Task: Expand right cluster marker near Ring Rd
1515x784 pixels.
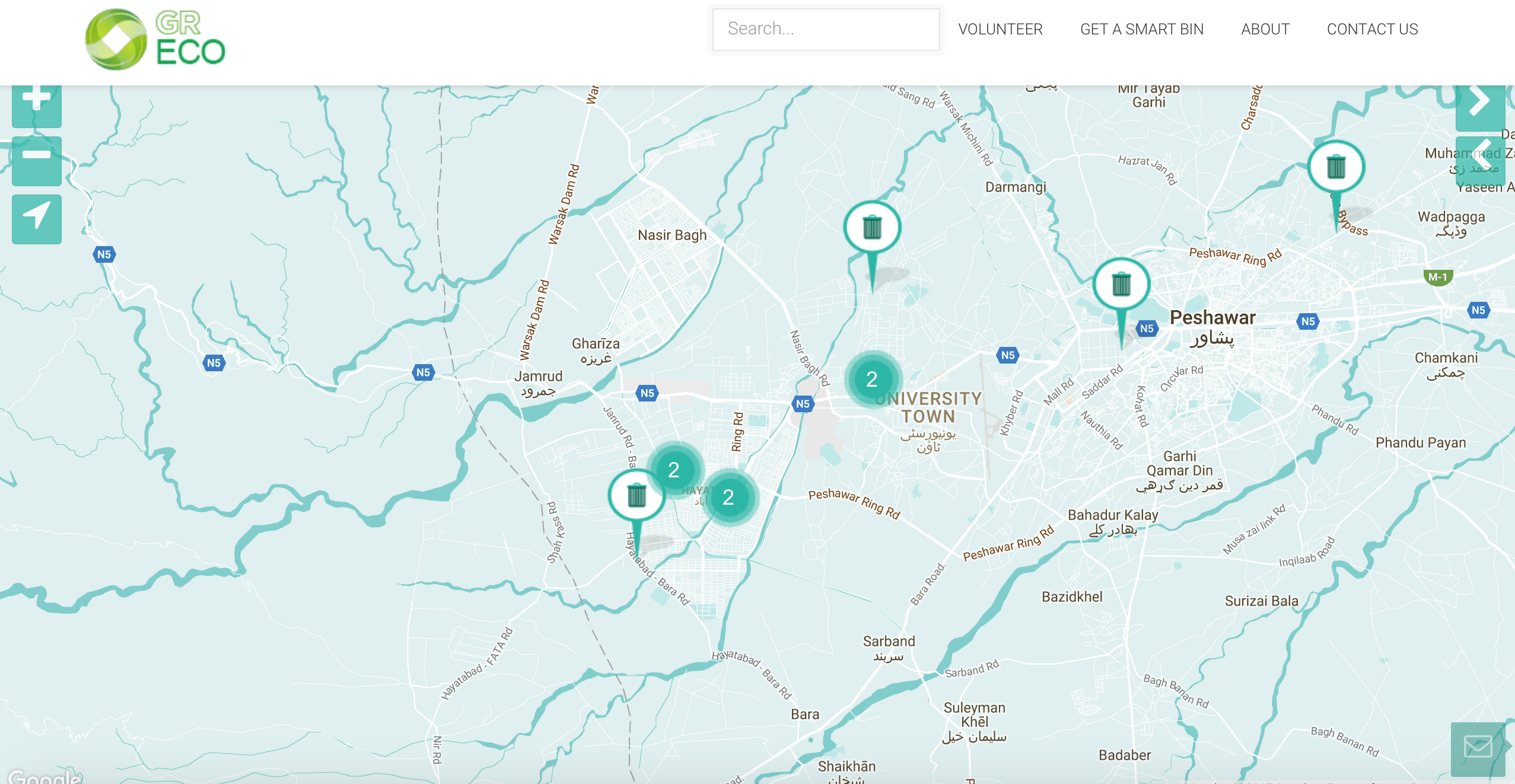Action: point(728,497)
